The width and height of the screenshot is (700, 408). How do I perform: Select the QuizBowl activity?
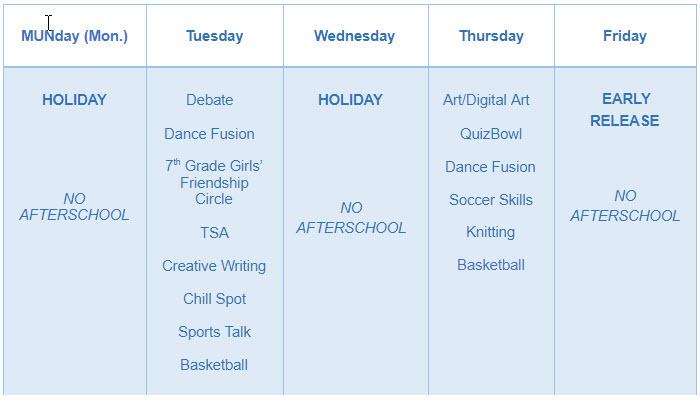[x=491, y=134]
